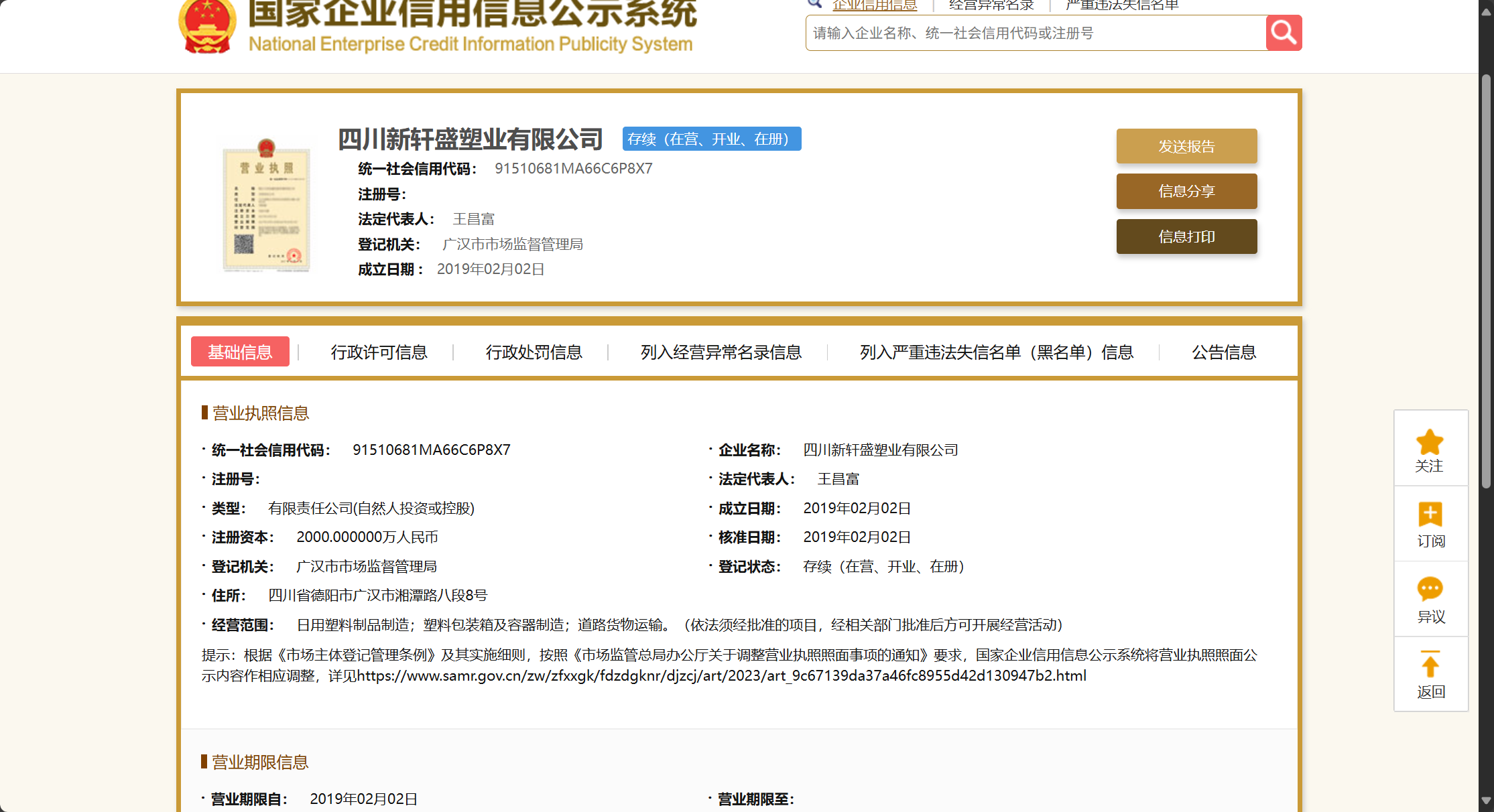Screen dimensions: 1494x812
Task: Click the star 关注 icon
Action: (x=1430, y=443)
